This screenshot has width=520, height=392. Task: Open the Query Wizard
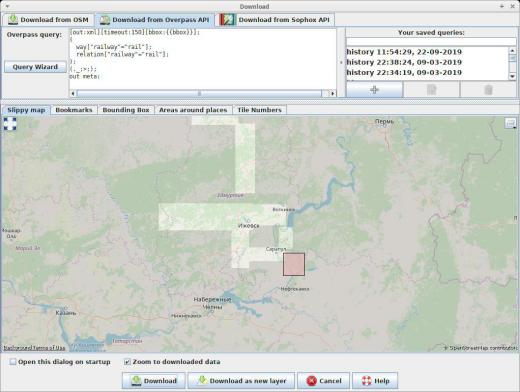(35, 67)
